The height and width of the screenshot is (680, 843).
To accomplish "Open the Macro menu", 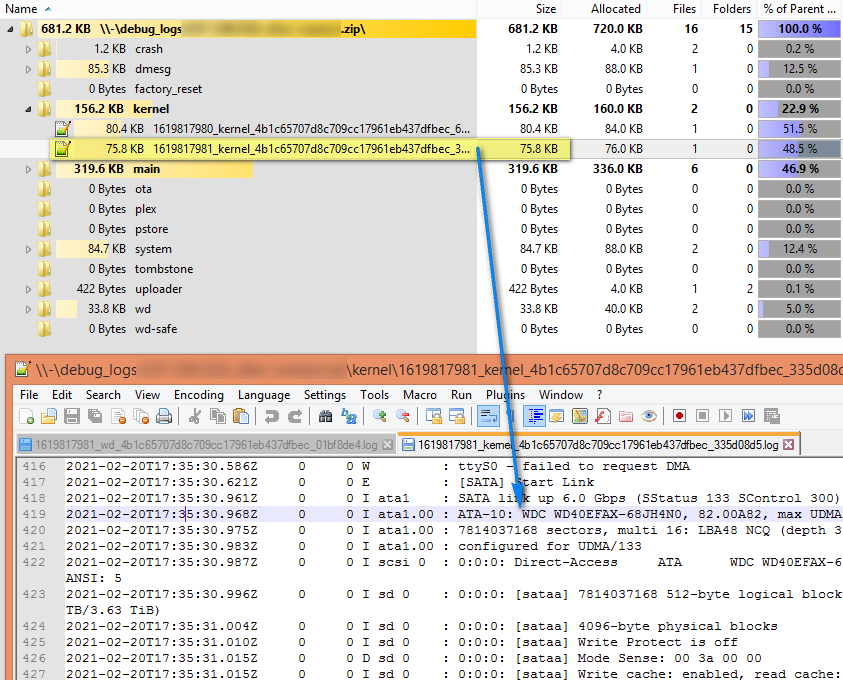I will [420, 395].
